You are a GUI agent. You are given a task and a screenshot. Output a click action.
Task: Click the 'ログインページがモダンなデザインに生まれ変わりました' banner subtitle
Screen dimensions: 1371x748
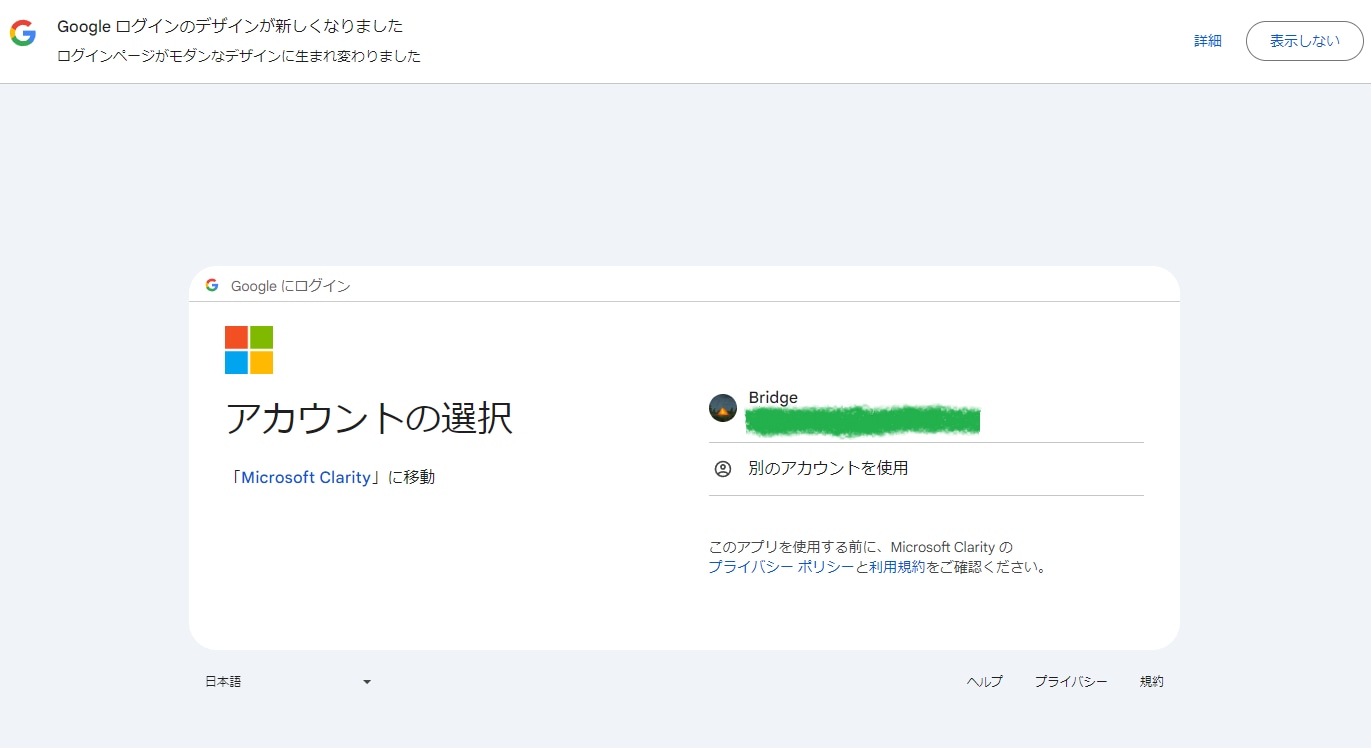point(239,56)
